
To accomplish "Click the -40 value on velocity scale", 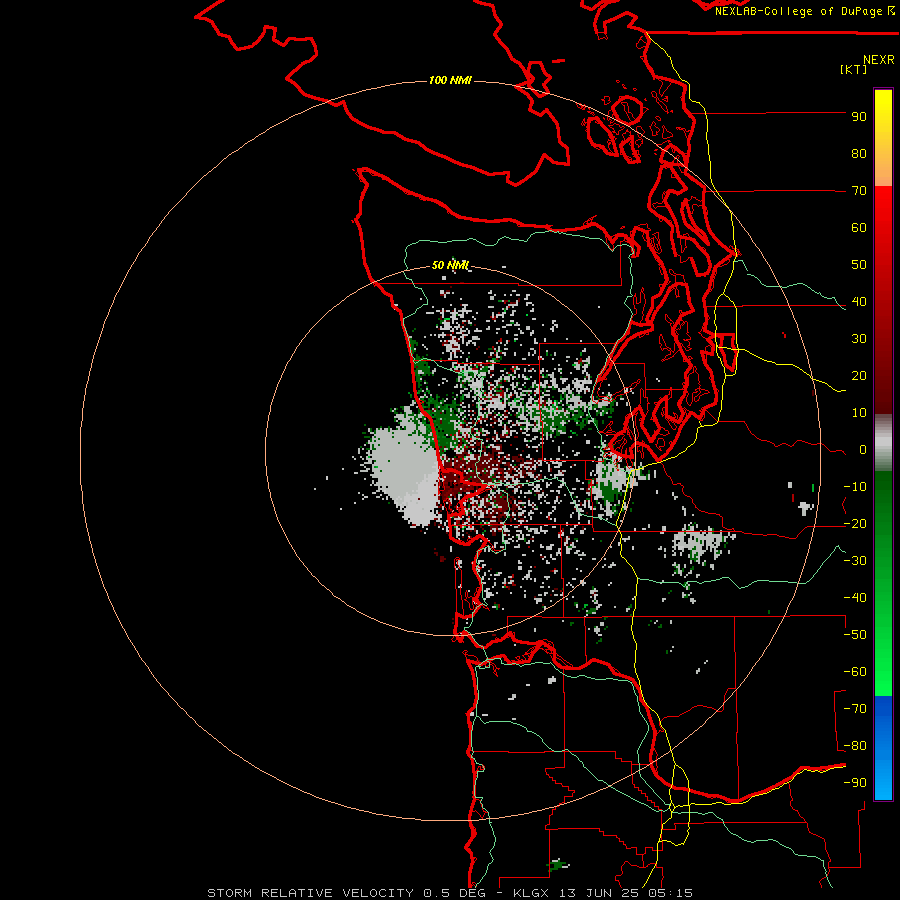I will 855,598.
